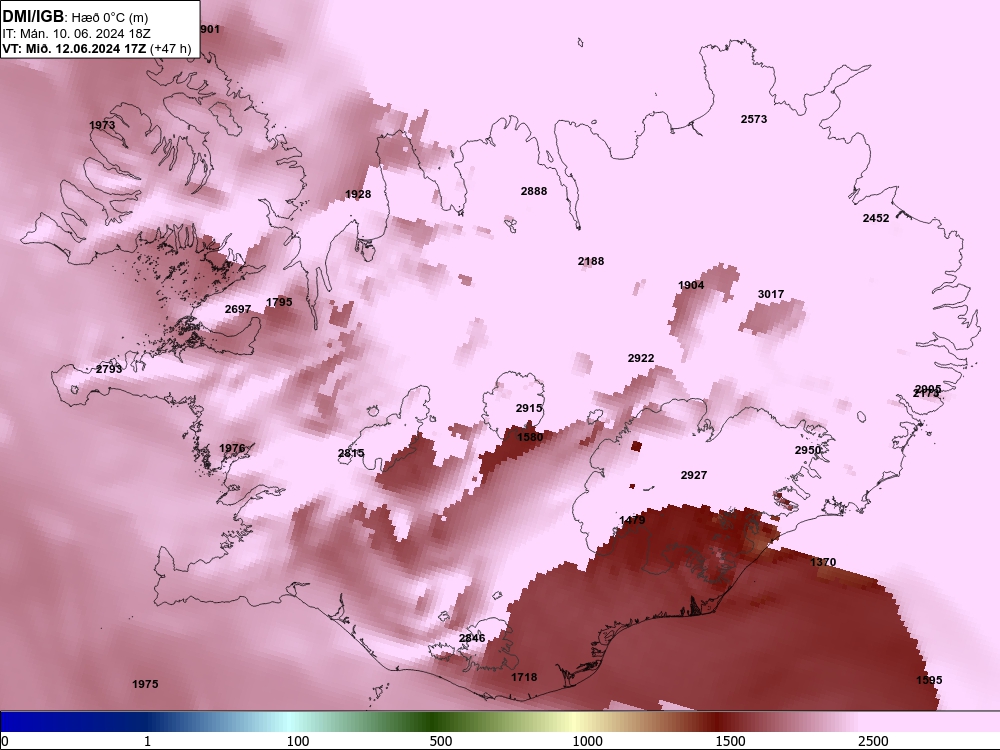Select the 2815 height value

tap(351, 453)
